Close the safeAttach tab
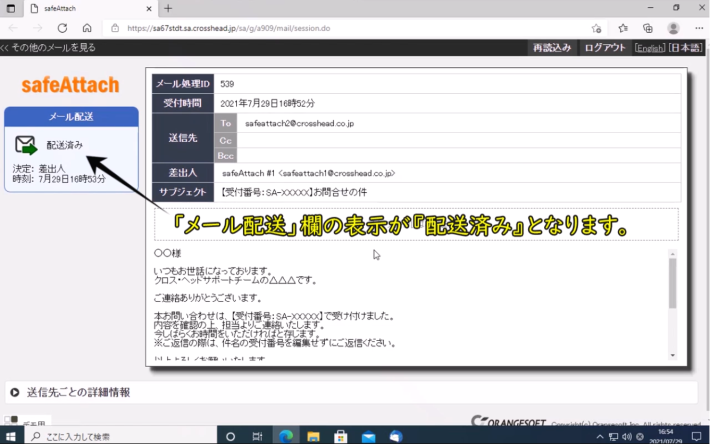The width and height of the screenshot is (710, 445). point(149,9)
